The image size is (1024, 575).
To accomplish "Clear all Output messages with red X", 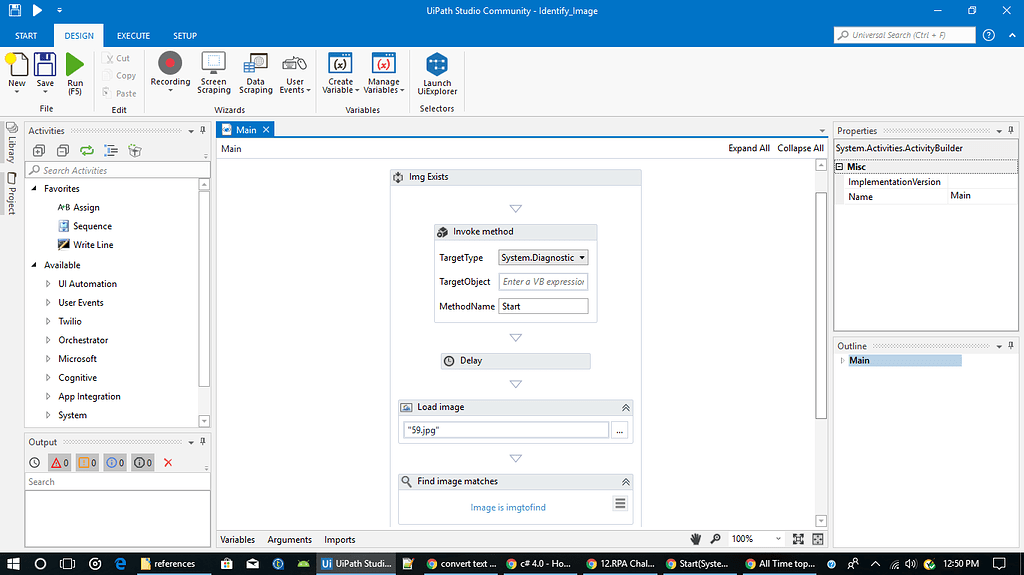I will click(x=168, y=463).
